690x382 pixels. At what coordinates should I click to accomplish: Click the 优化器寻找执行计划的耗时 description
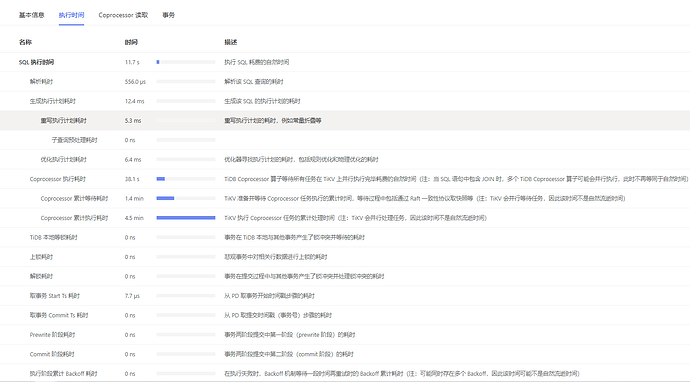coord(301,159)
